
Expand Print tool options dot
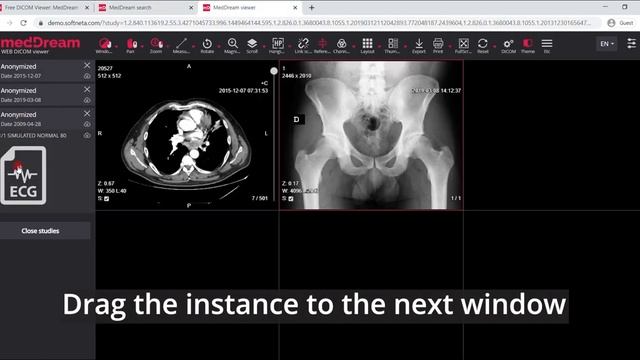coord(450,46)
